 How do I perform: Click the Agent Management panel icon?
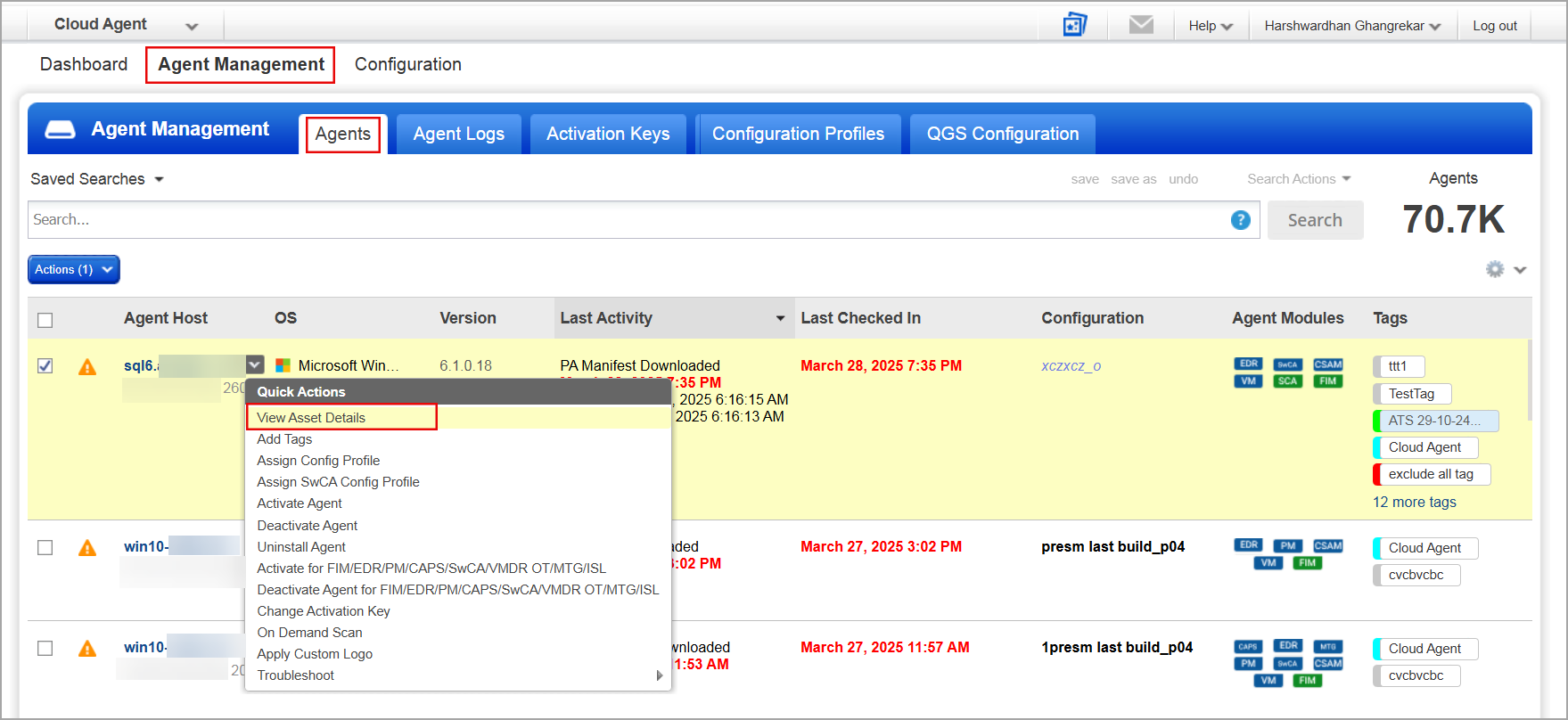tap(61, 130)
